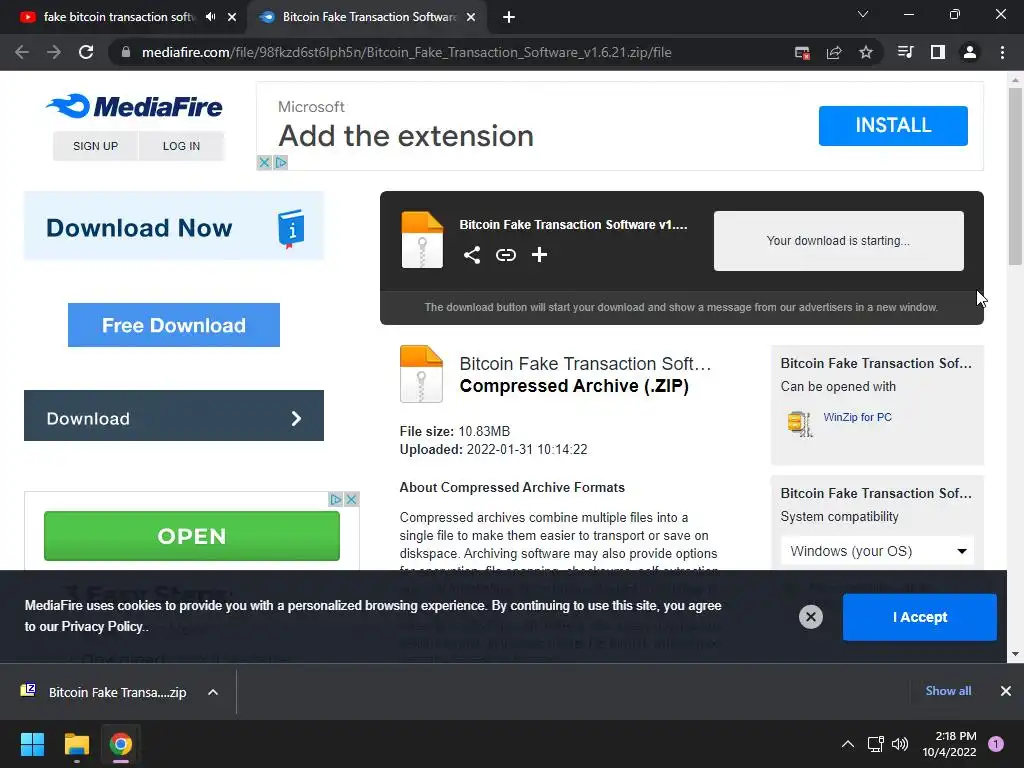Open the media control icon in toolbar
Viewport: 1024px width, 768px height.
click(905, 52)
